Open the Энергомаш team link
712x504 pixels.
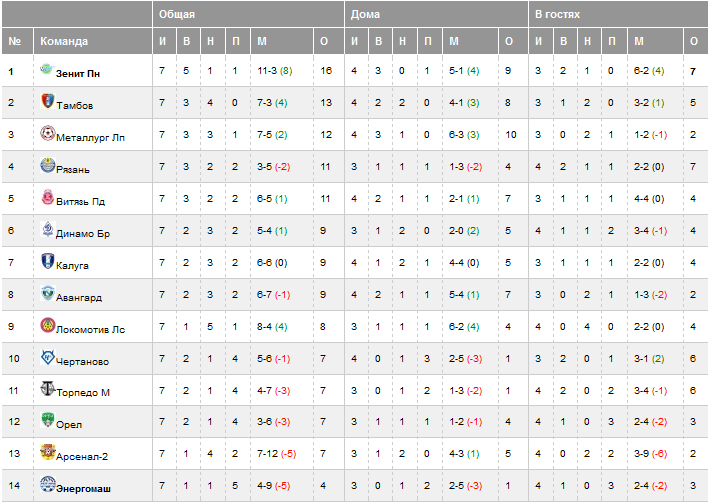[85, 488]
